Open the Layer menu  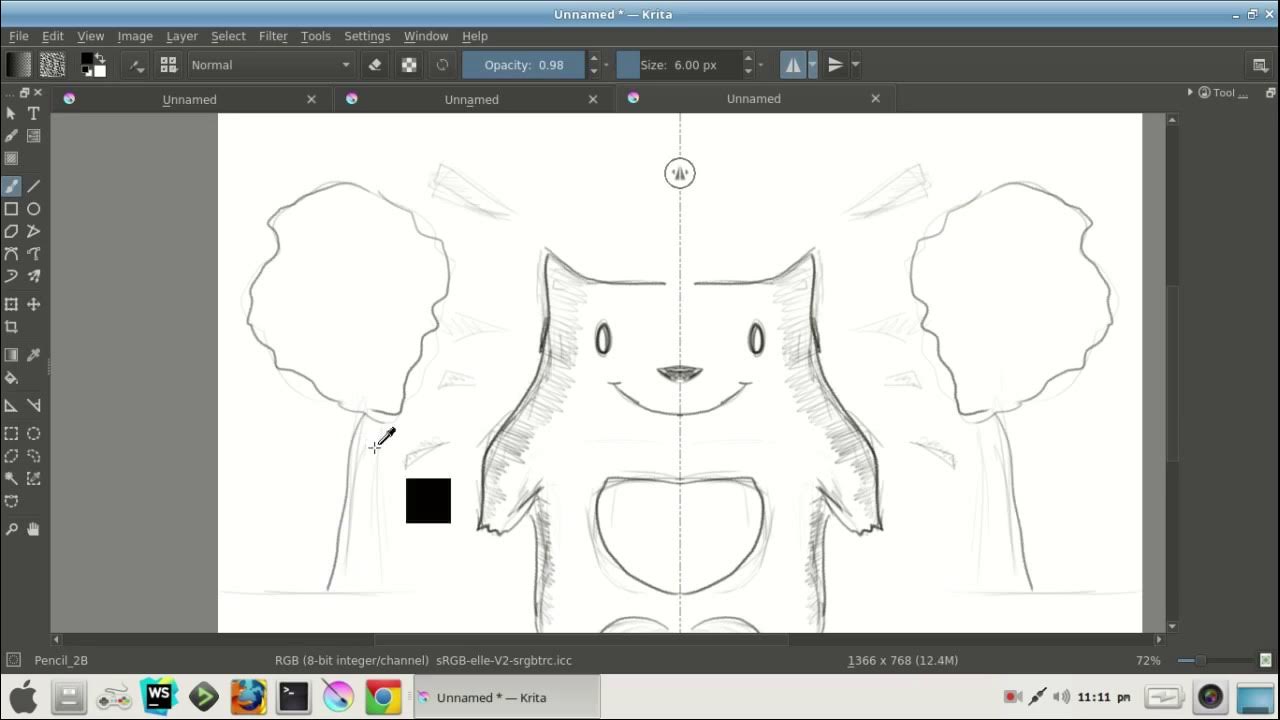(x=182, y=36)
